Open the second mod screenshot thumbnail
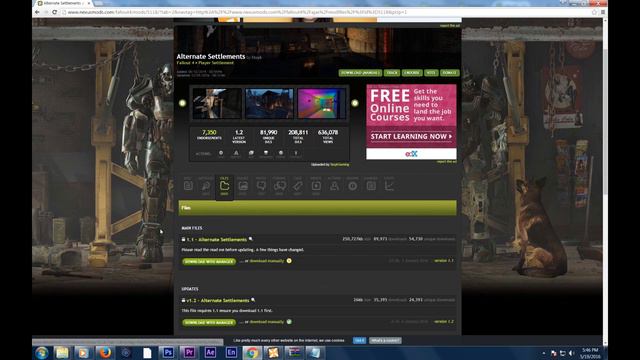The image size is (640, 360). 269,104
